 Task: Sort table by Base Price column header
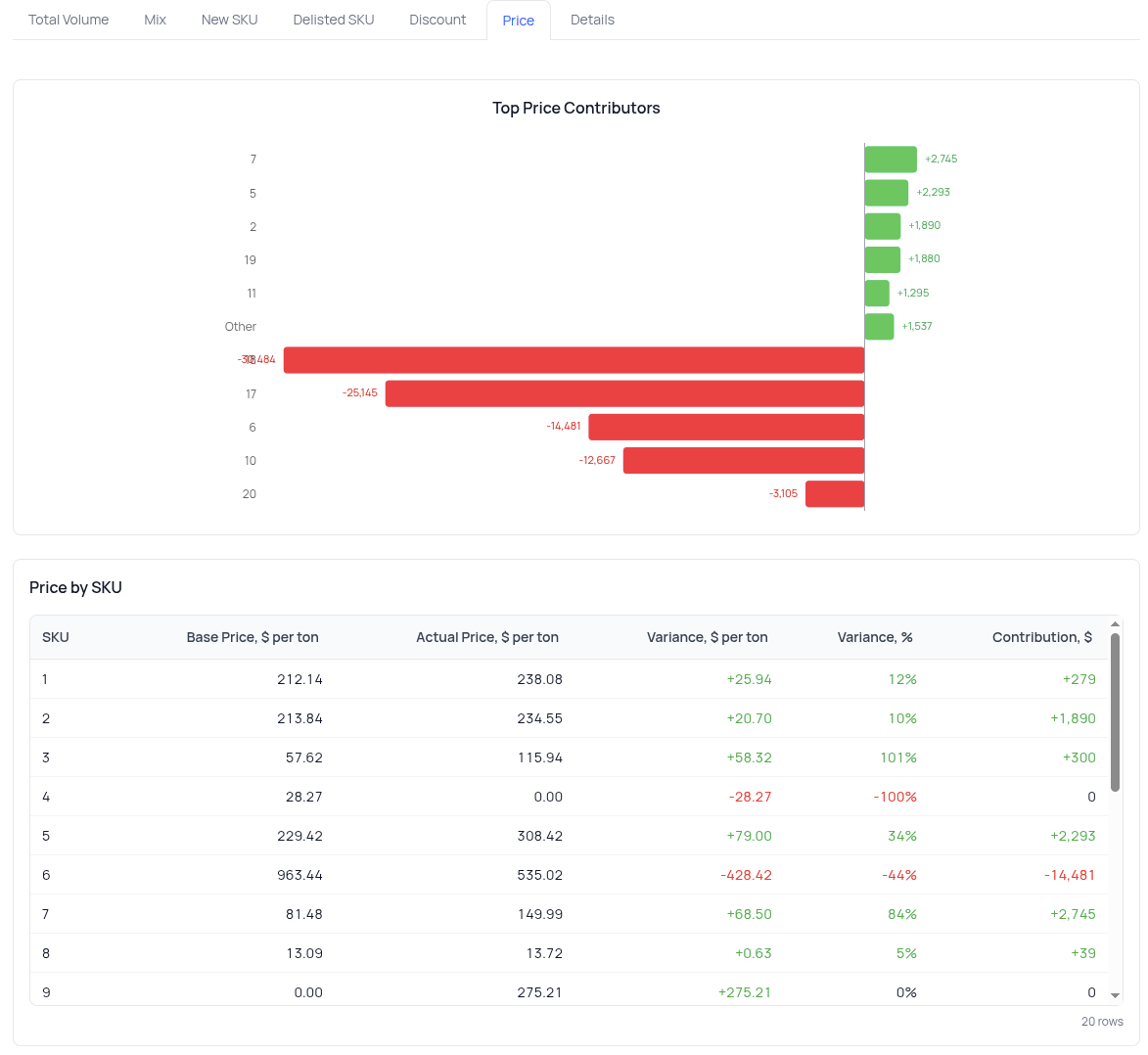click(253, 637)
